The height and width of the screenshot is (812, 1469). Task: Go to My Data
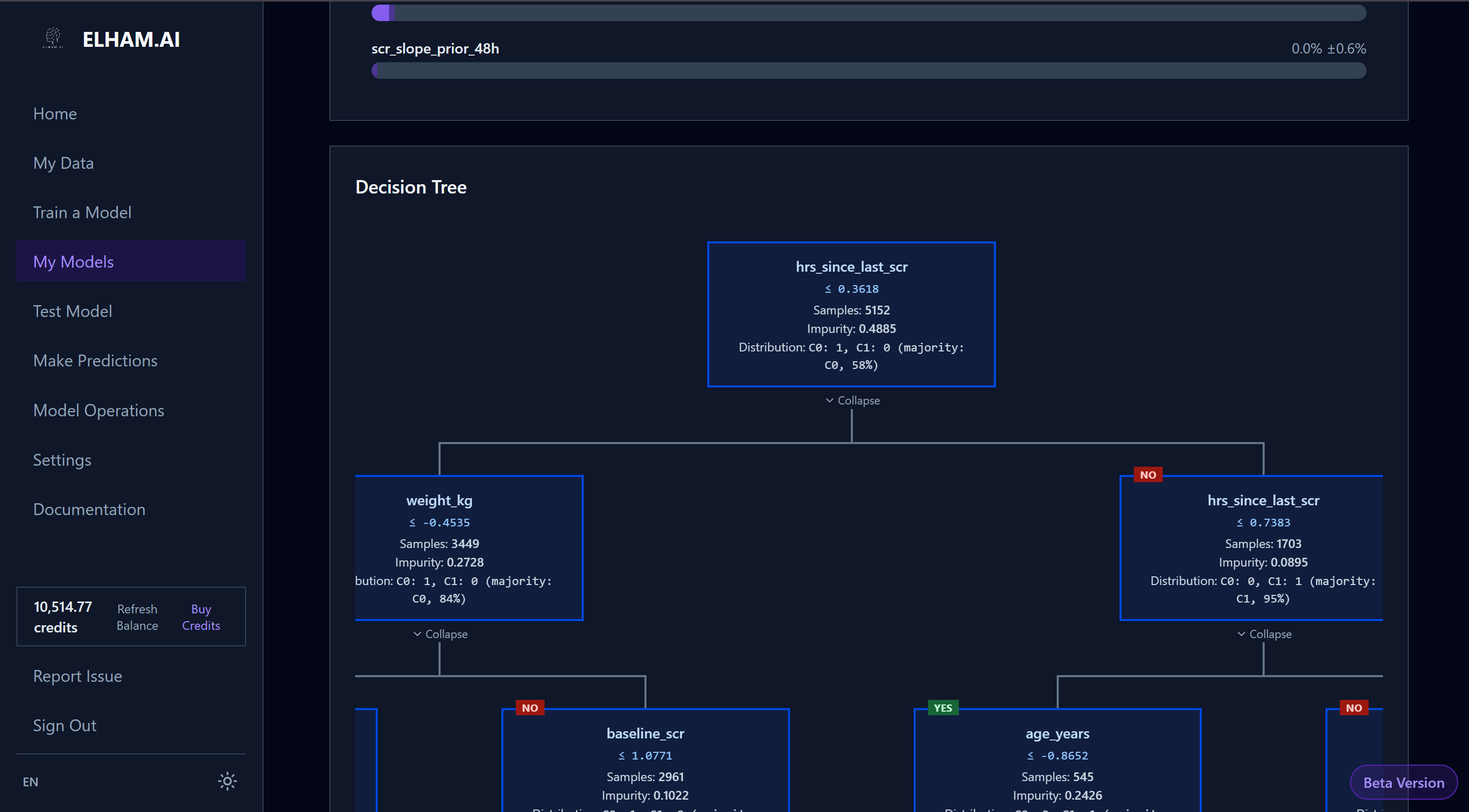tap(63, 163)
